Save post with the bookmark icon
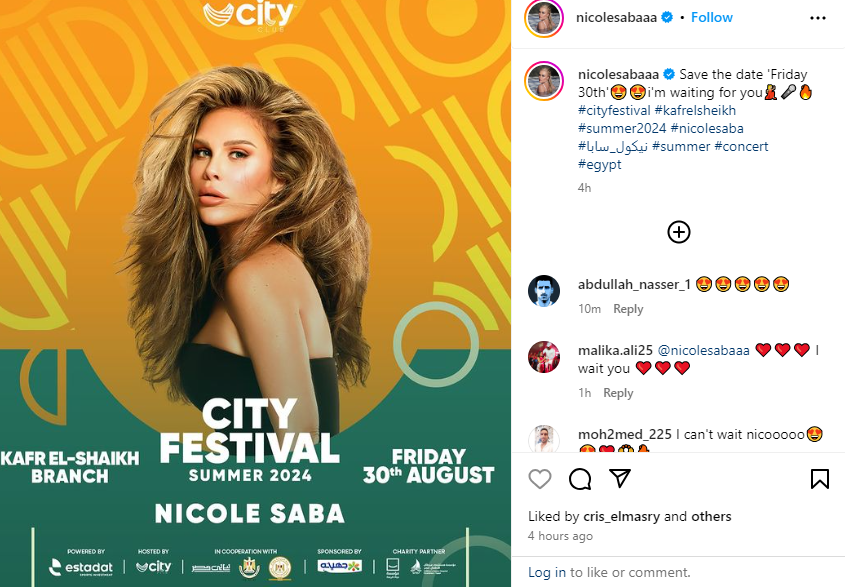The width and height of the screenshot is (845, 587). coord(820,479)
